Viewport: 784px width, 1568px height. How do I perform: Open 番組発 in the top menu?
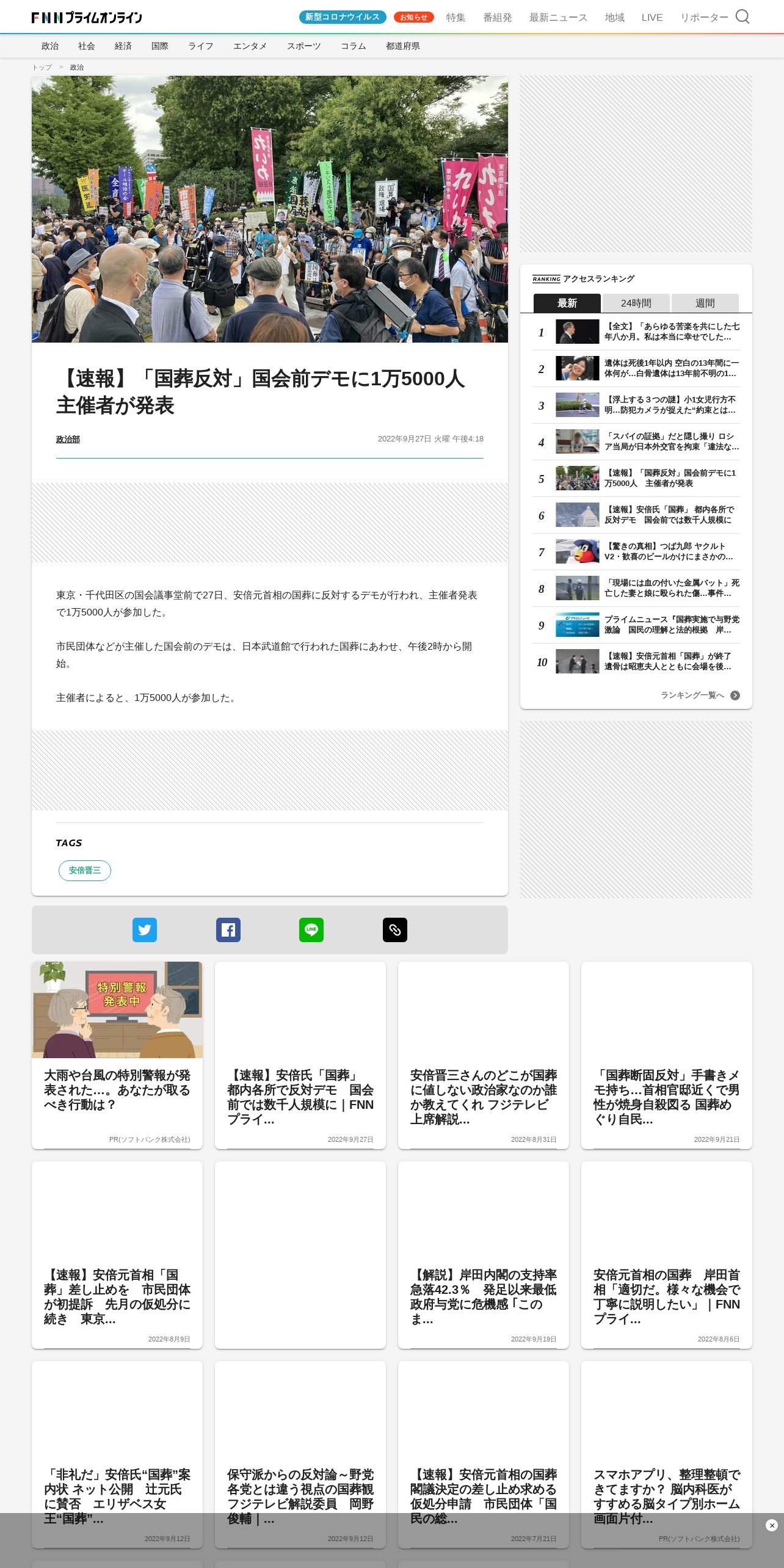[498, 17]
